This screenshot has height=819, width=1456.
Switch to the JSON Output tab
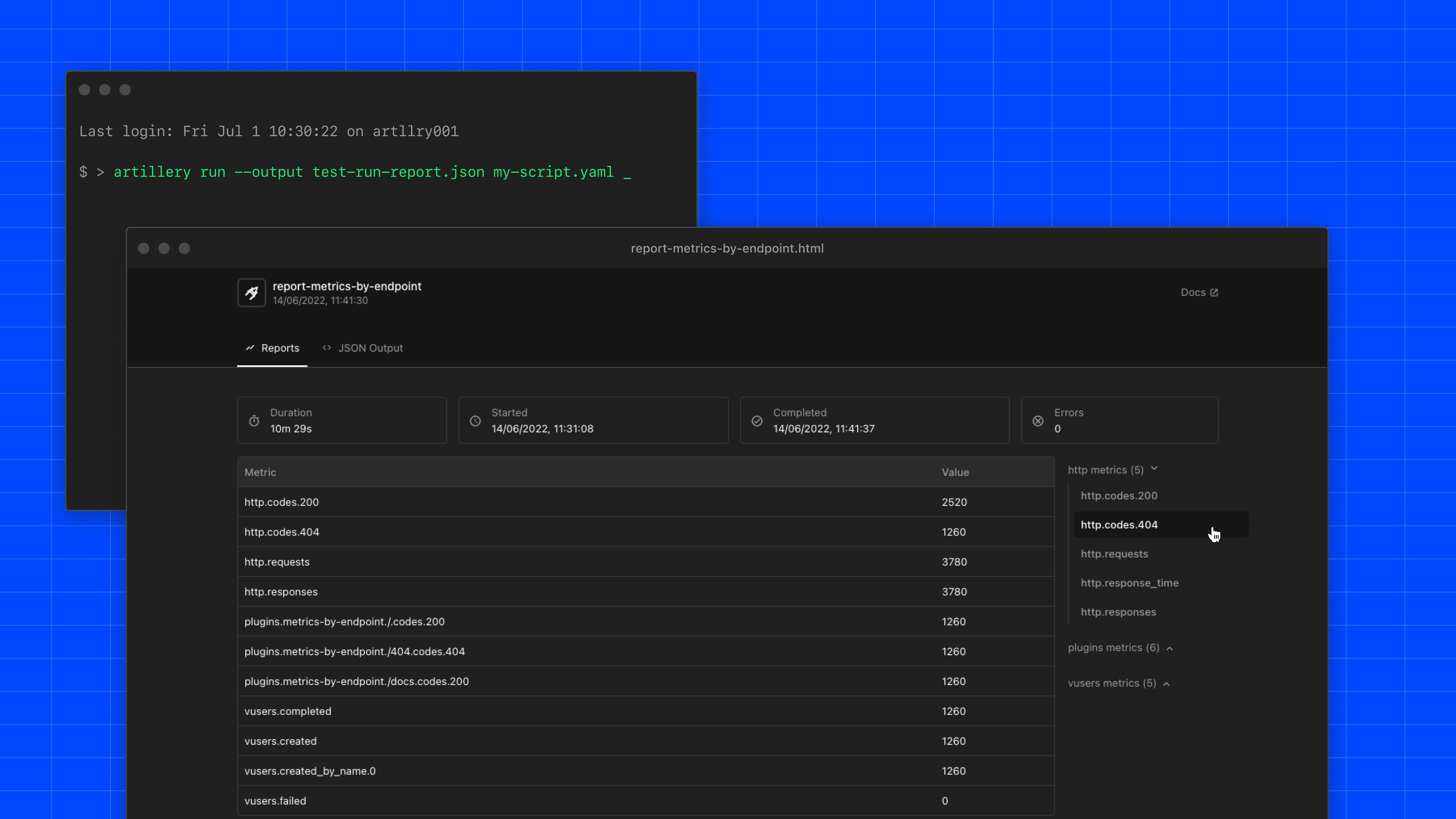370,348
